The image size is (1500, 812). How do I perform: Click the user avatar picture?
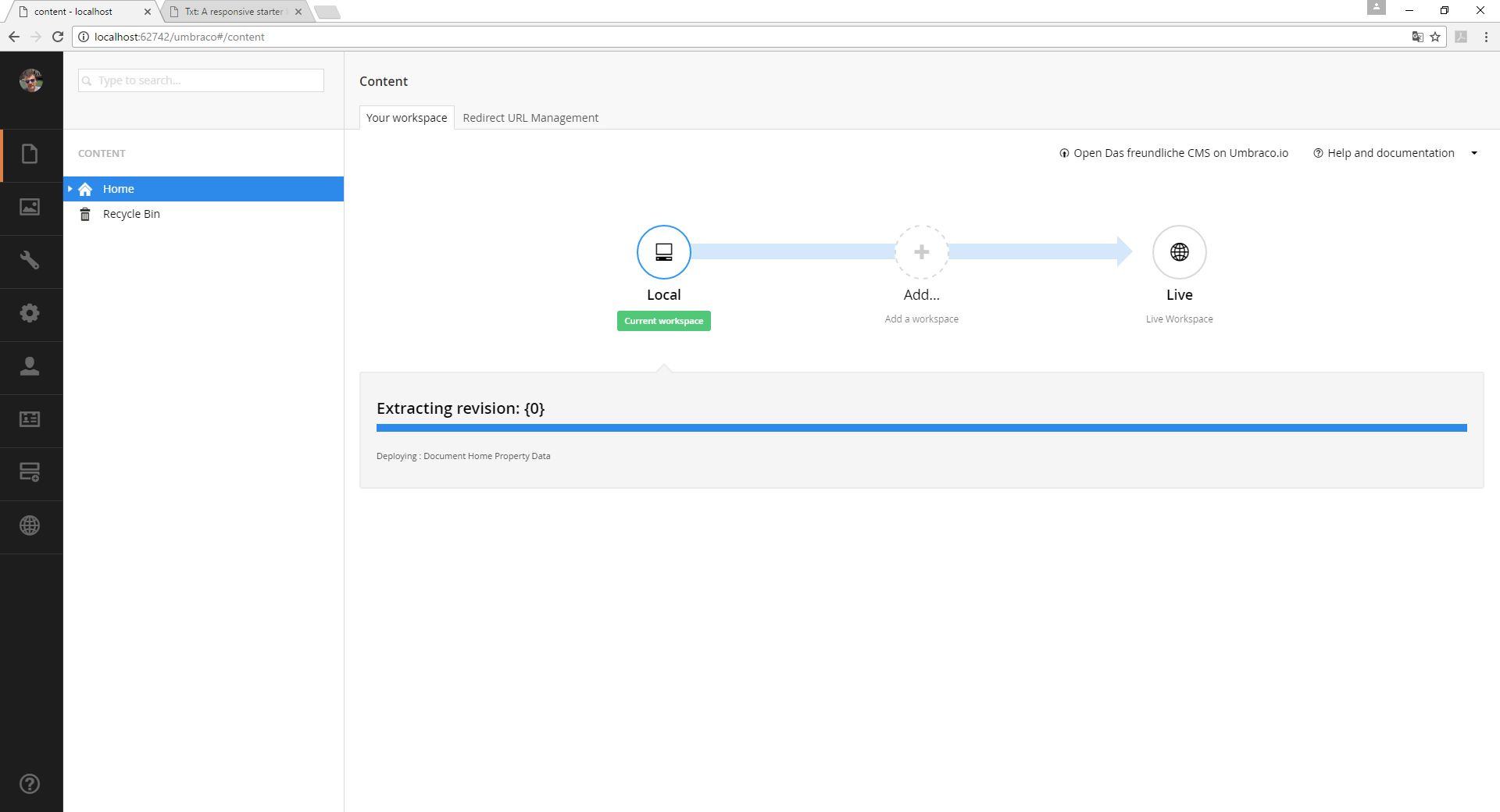(31, 80)
